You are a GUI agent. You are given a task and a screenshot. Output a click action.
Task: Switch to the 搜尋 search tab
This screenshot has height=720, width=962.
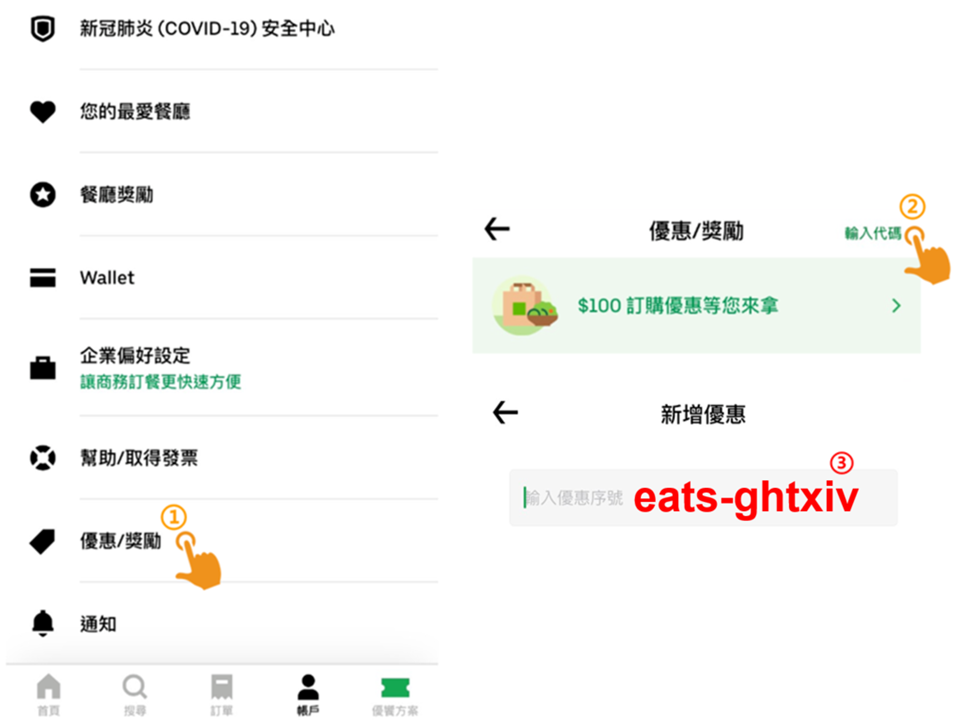[x=135, y=695]
